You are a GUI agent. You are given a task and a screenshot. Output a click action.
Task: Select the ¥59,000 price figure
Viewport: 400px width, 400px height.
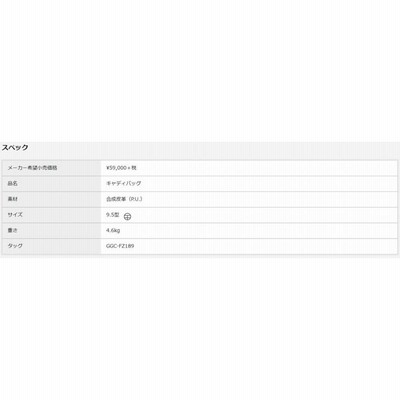(116, 168)
